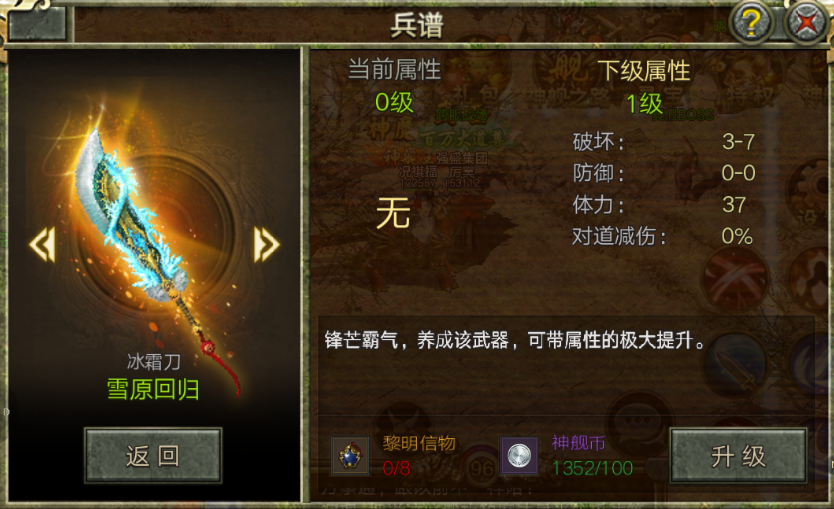Tap the dimmed sword skill icon
Image resolution: width=834 pixels, height=509 pixels.
(736, 364)
